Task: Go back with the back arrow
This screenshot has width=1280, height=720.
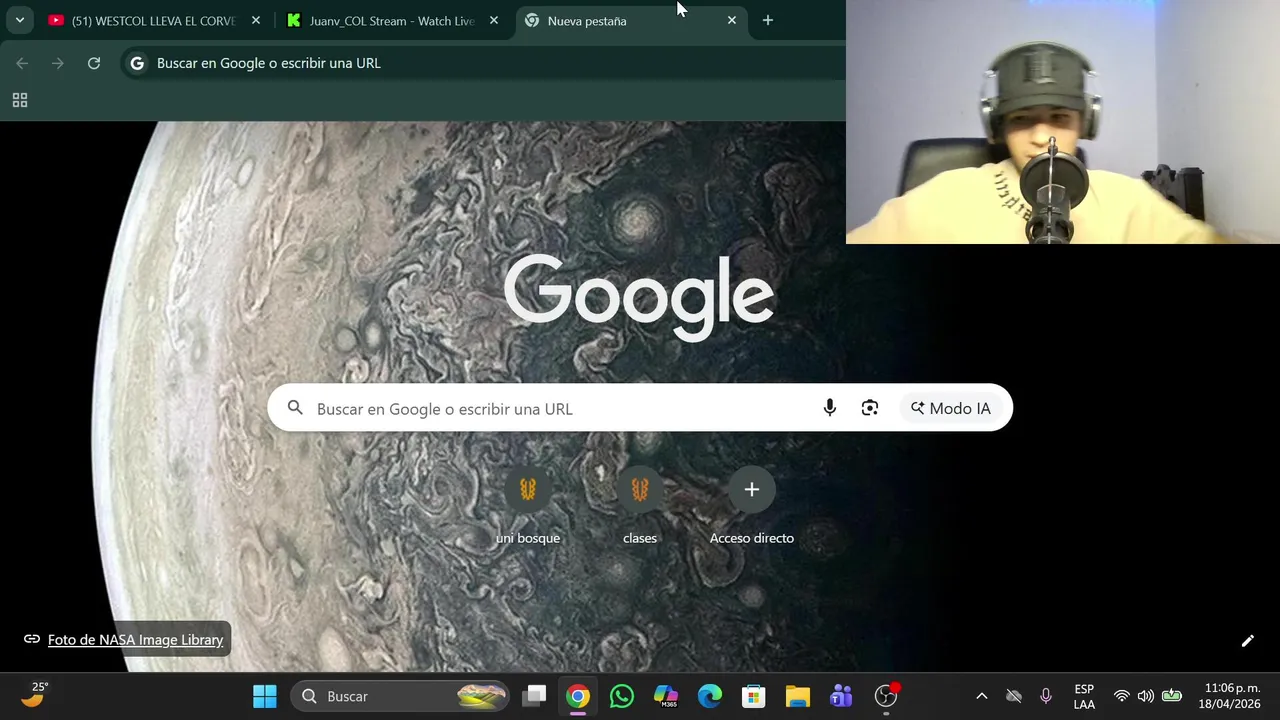Action: 22,63
